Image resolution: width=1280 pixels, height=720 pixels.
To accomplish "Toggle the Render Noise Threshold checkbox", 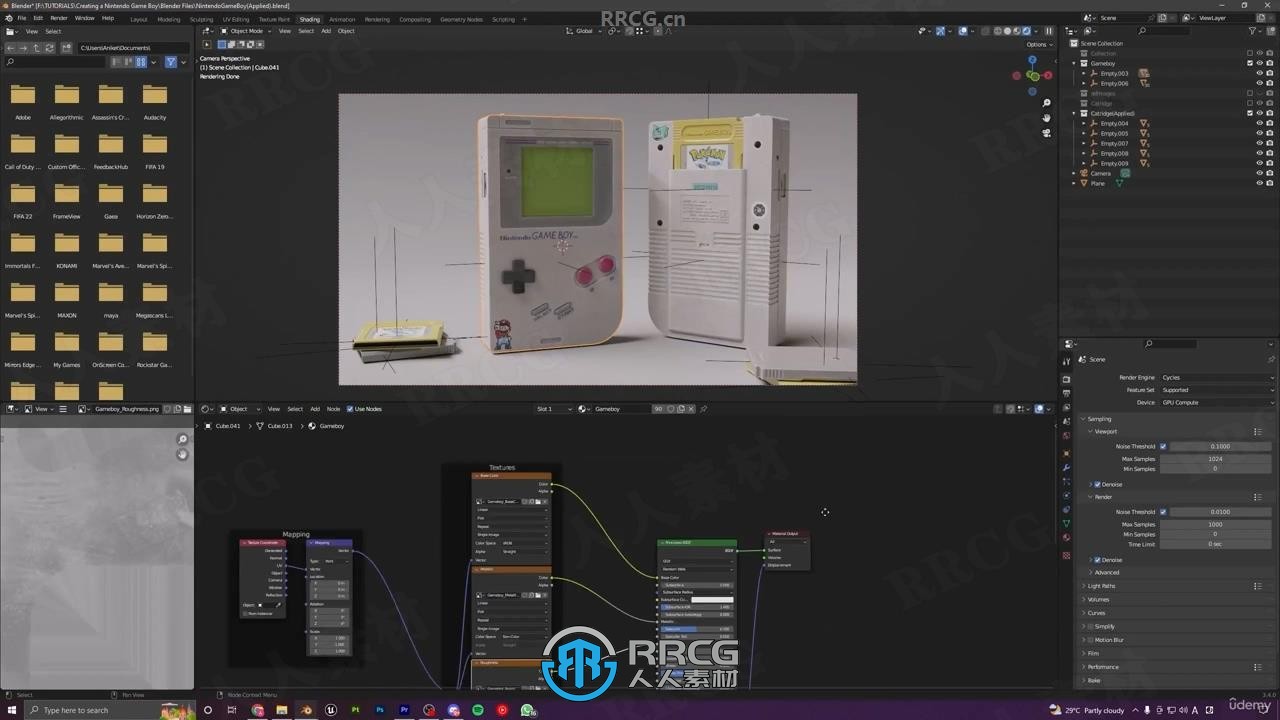I will [1163, 512].
